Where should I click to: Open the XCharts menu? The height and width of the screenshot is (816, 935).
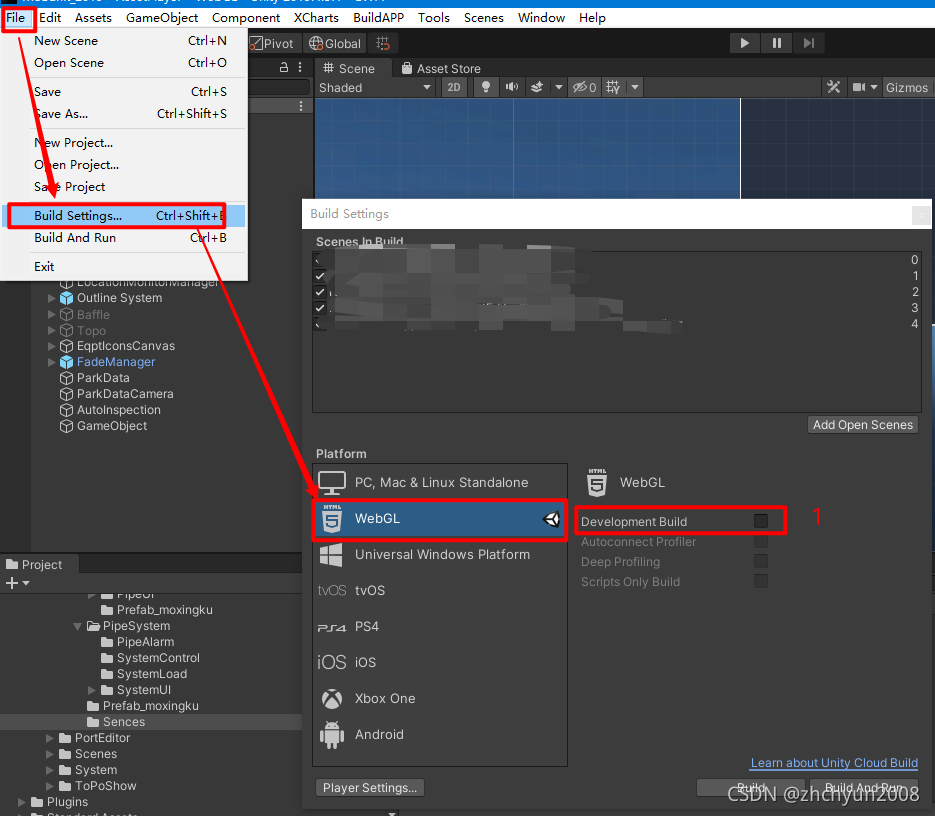tap(316, 18)
